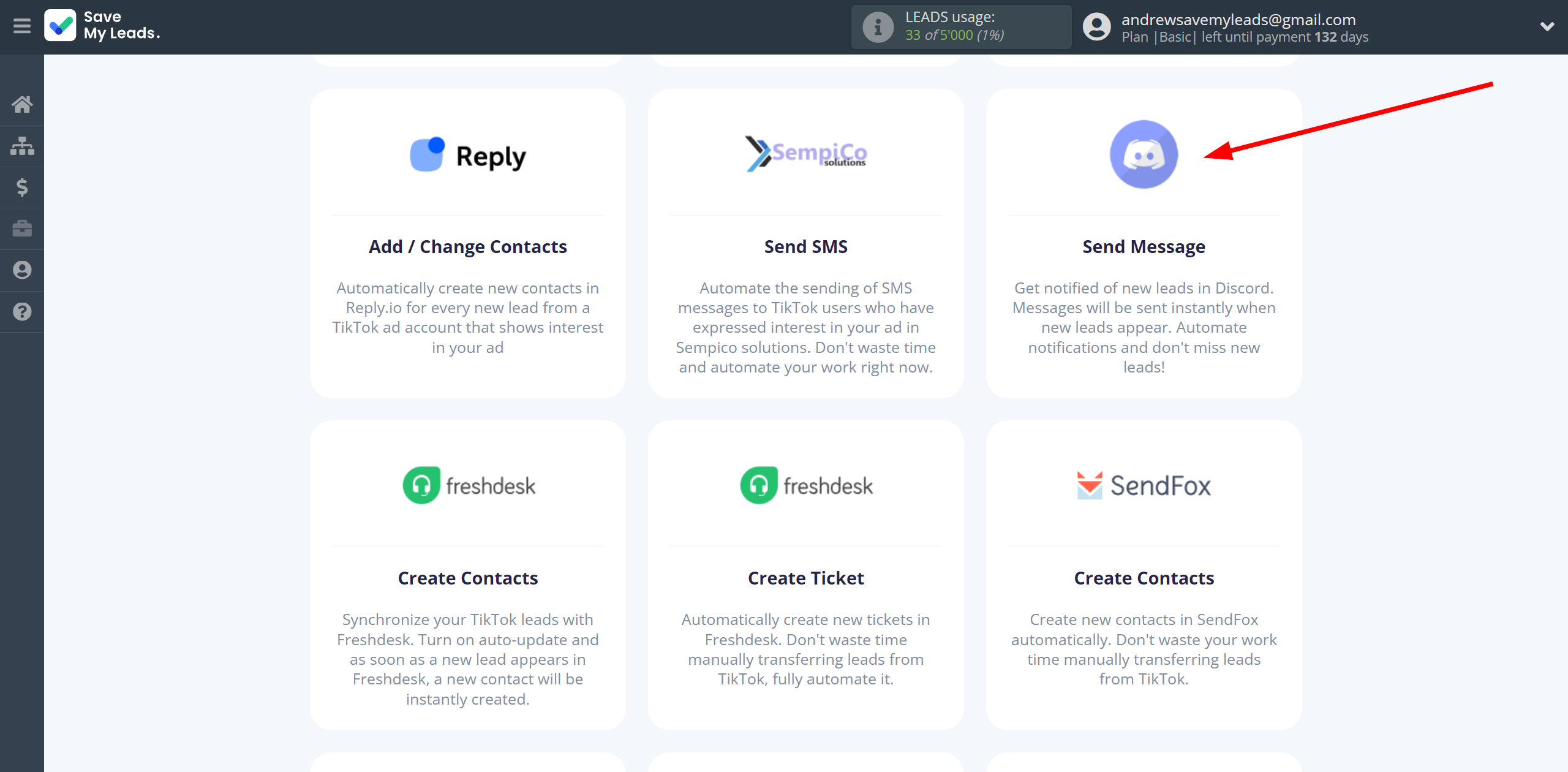Click the Sempico SMS description text
The width and height of the screenshot is (1568, 772).
point(805,327)
